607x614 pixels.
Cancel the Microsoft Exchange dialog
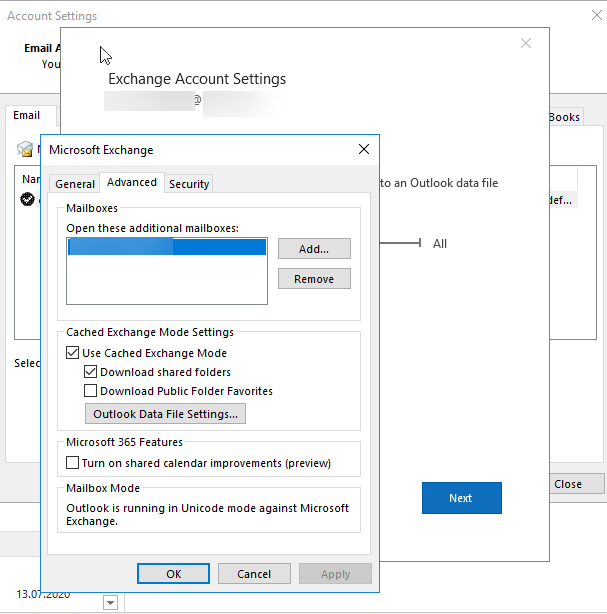click(x=254, y=574)
